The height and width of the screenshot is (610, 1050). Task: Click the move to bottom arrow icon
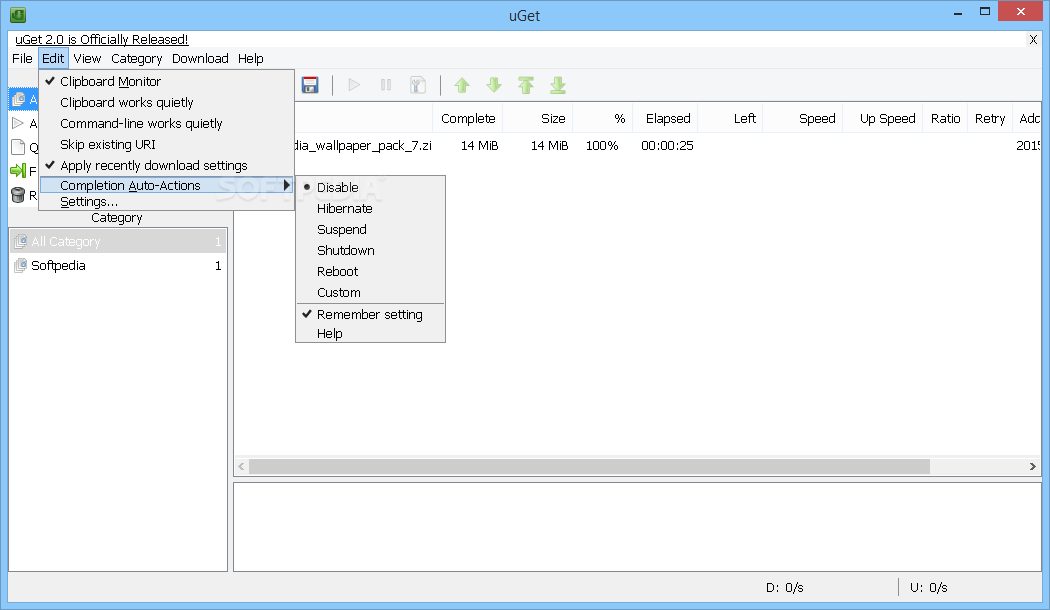click(558, 85)
